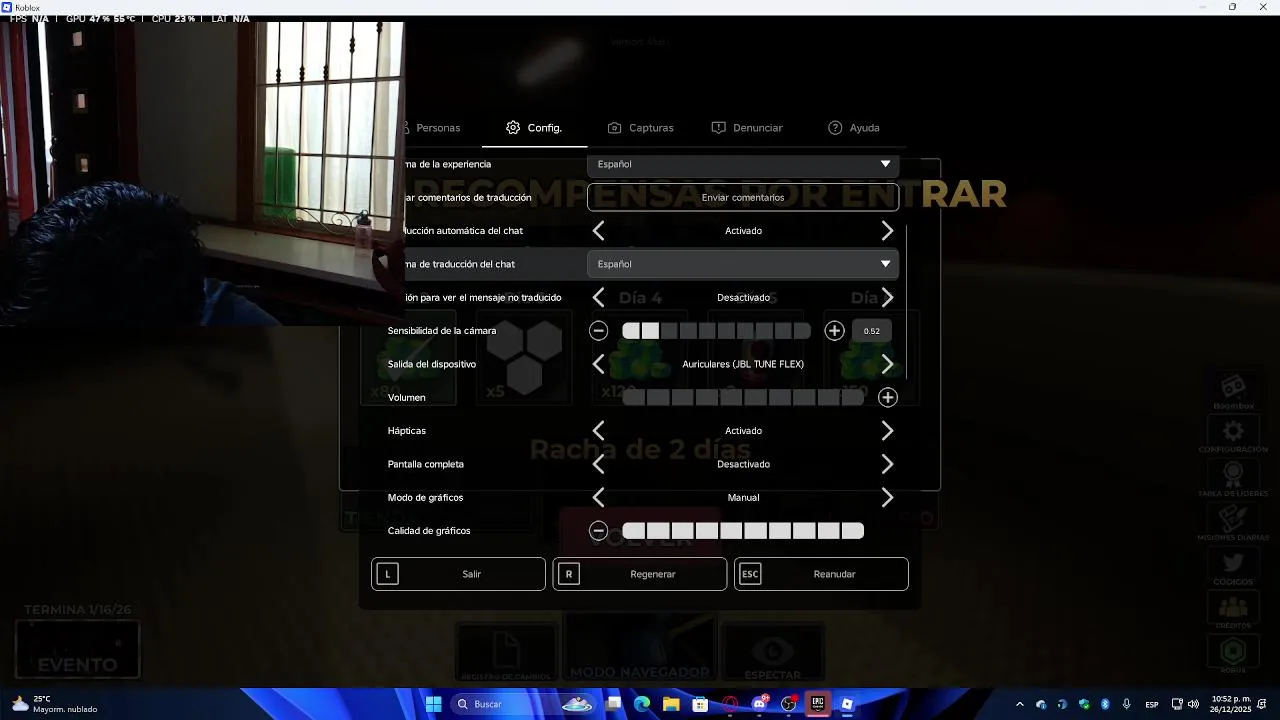Open Registro de cambios button
The height and width of the screenshot is (720, 1280).
tap(506, 653)
